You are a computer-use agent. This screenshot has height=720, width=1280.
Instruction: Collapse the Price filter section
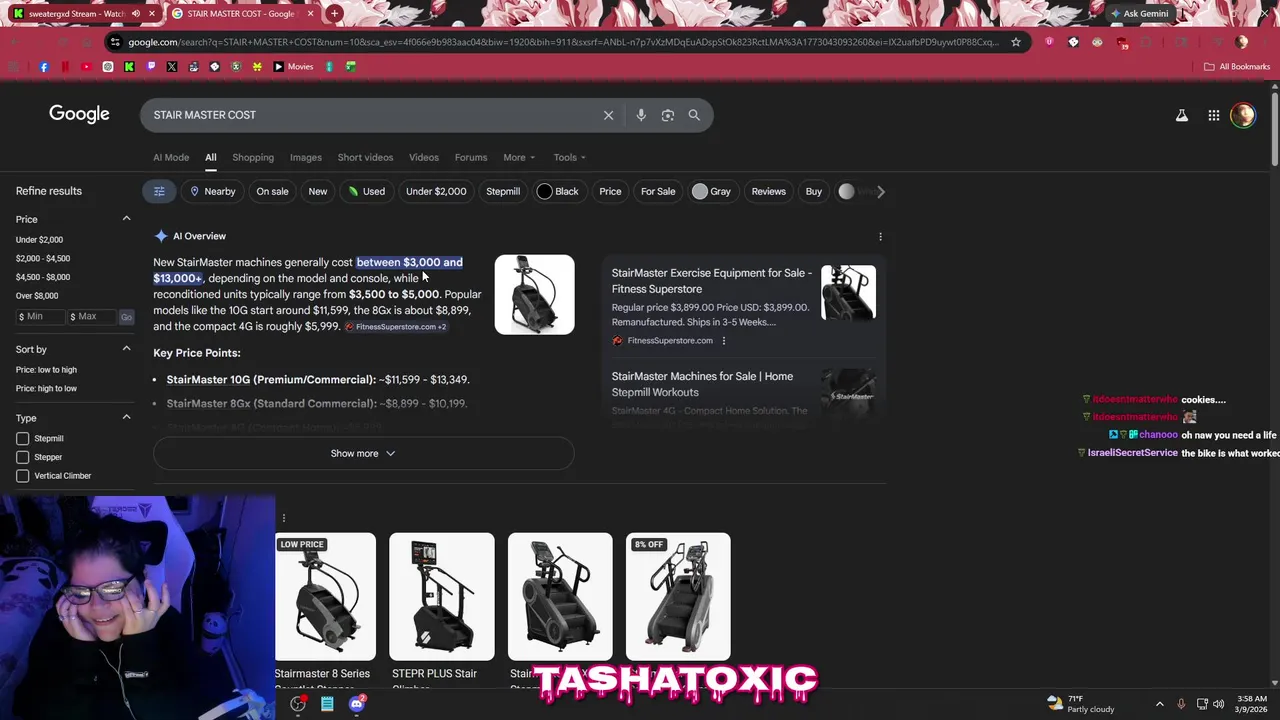coord(126,219)
